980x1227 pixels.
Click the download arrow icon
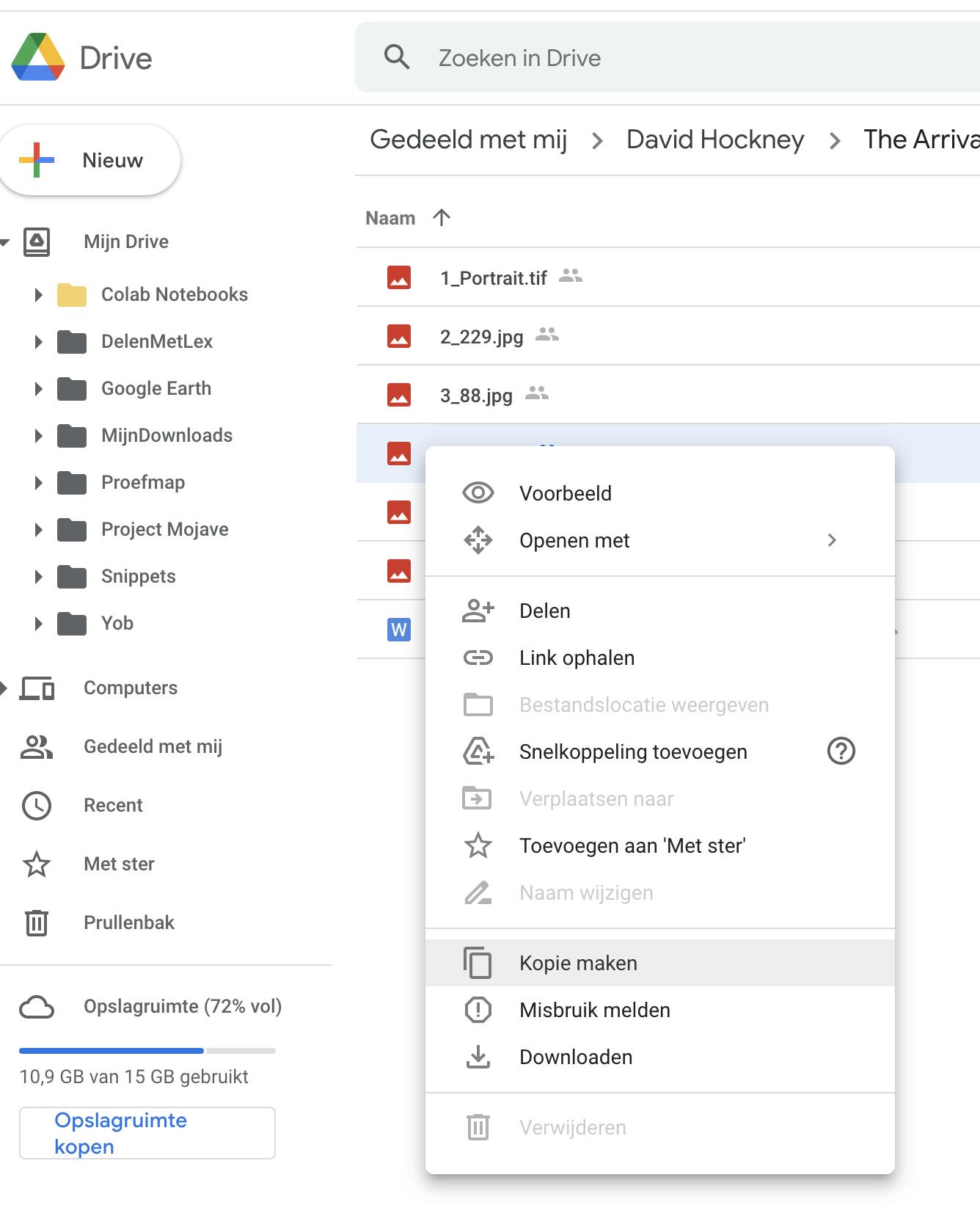pos(478,1057)
